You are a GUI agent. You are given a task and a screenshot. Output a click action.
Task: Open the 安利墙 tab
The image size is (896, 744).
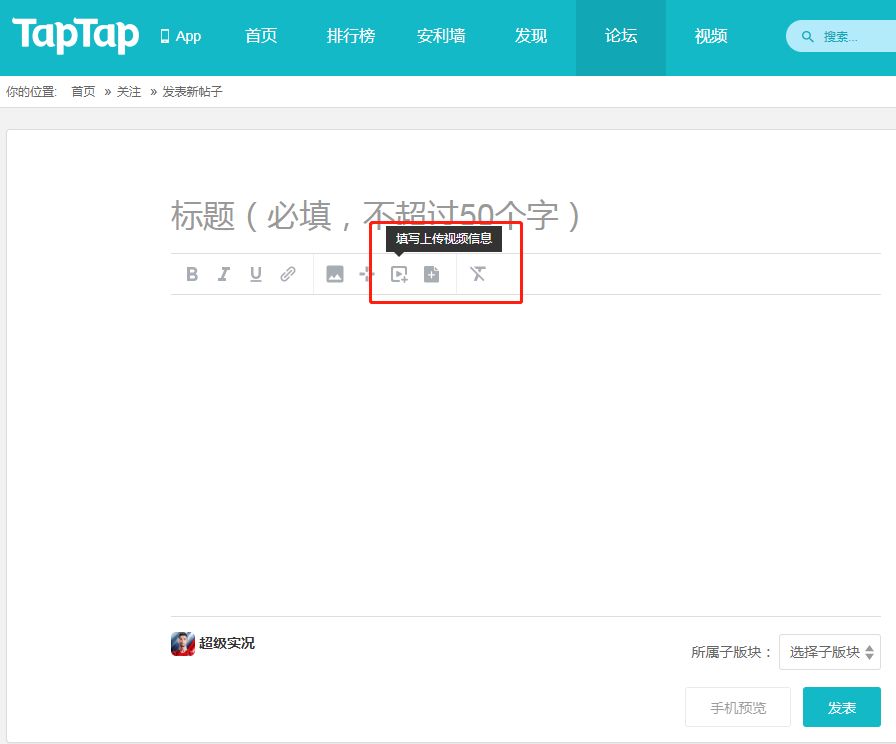coord(441,36)
